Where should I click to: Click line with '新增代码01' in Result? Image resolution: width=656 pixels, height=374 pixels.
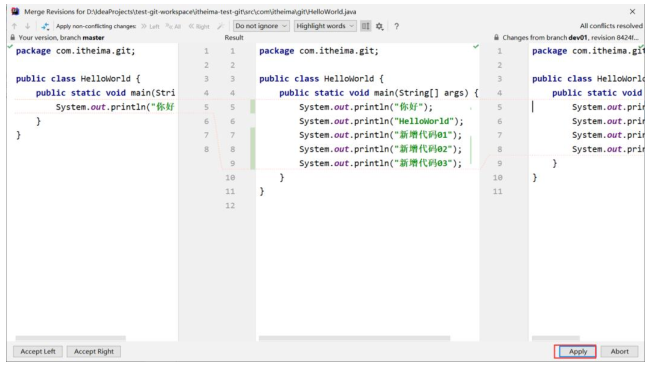[380, 135]
